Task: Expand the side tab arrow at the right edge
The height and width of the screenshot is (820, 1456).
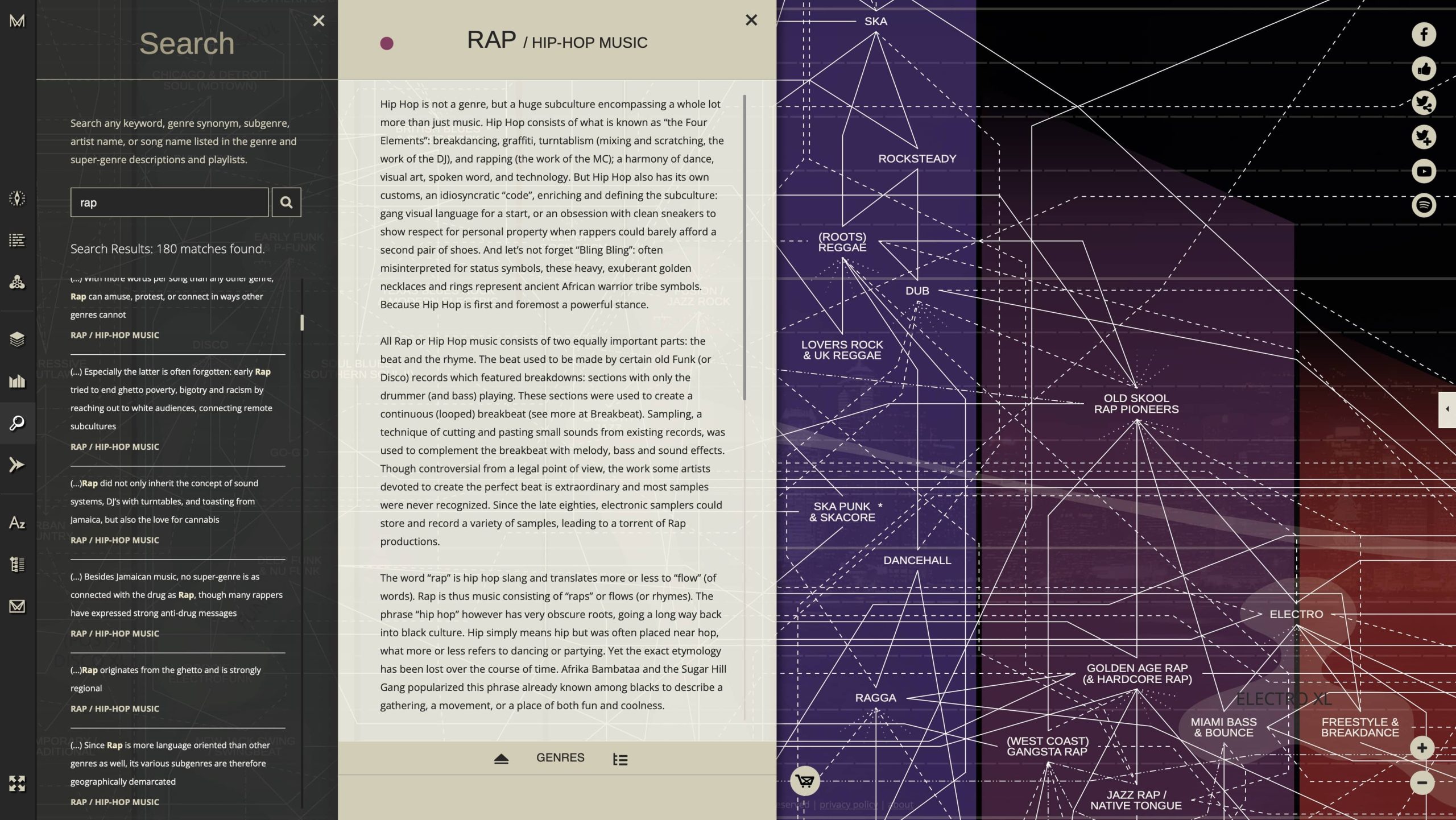Action: coord(1447,409)
